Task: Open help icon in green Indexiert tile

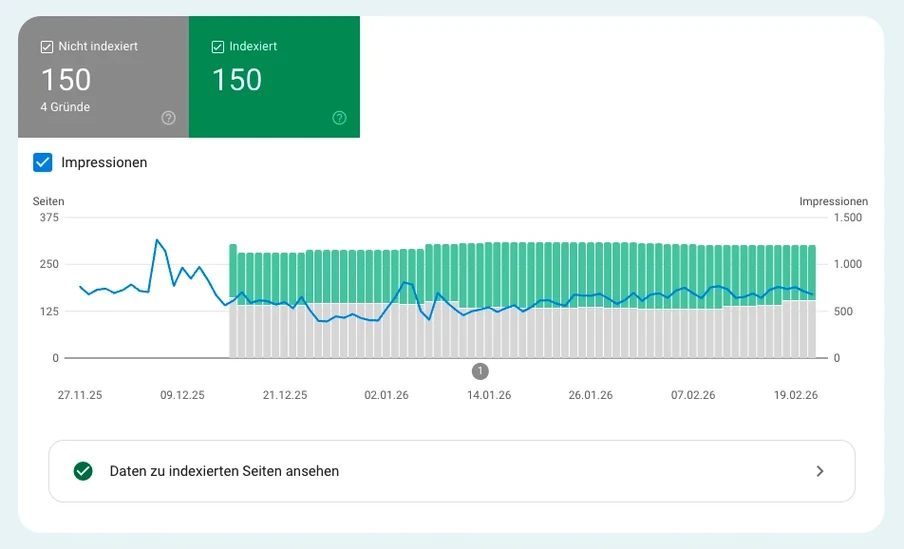Action: [339, 118]
